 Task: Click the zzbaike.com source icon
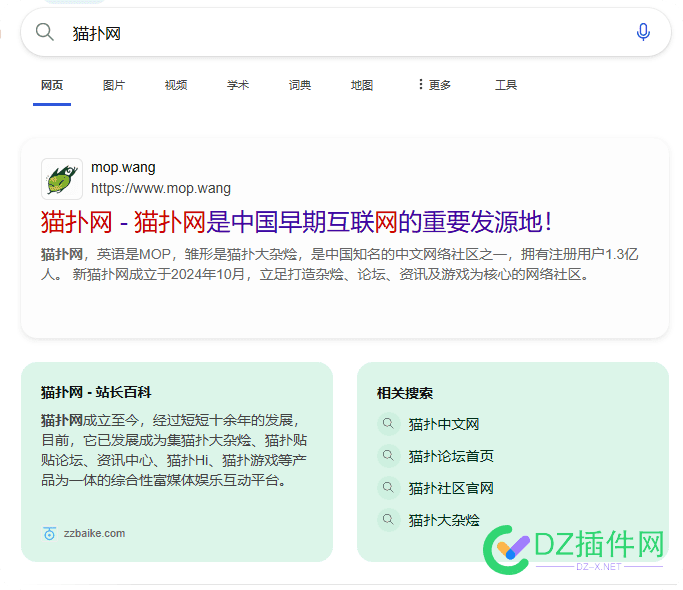(49, 533)
